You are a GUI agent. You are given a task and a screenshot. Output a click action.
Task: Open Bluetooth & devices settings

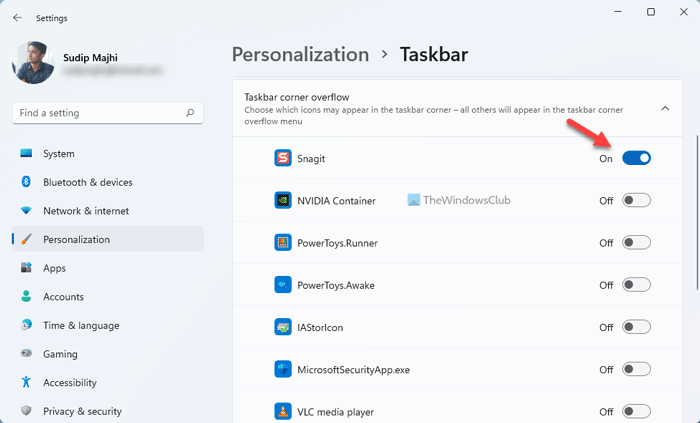pyautogui.click(x=108, y=182)
